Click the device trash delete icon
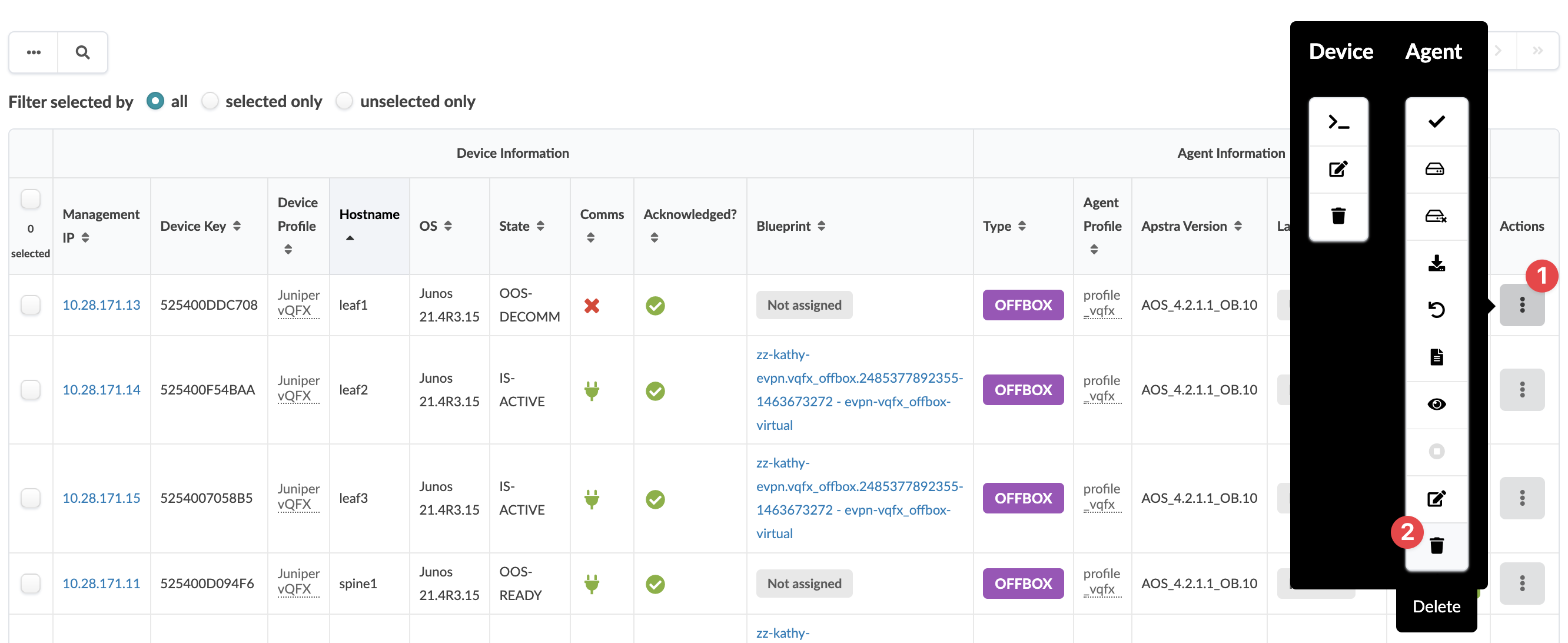The height and width of the screenshot is (643, 1568). click(1338, 216)
